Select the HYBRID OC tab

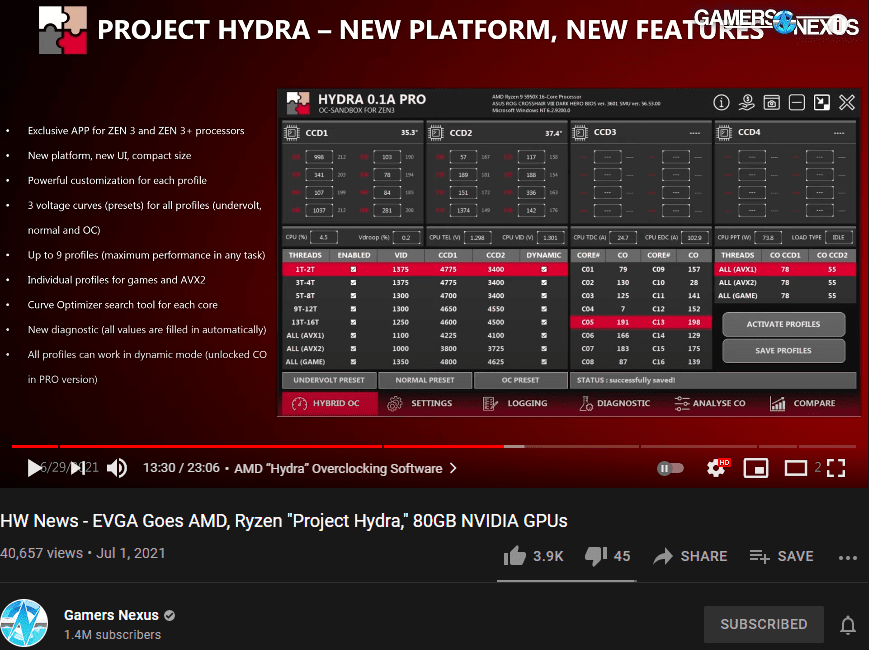(330, 403)
